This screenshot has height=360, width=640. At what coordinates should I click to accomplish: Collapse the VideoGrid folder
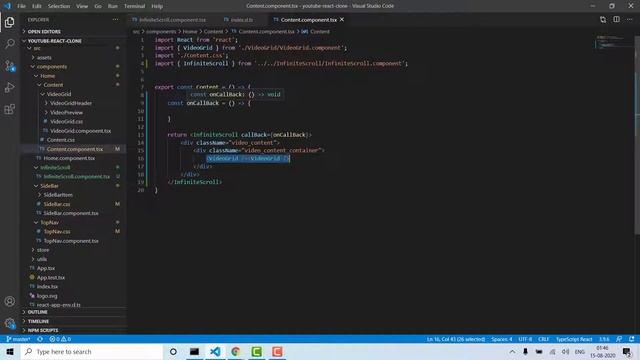point(59,94)
